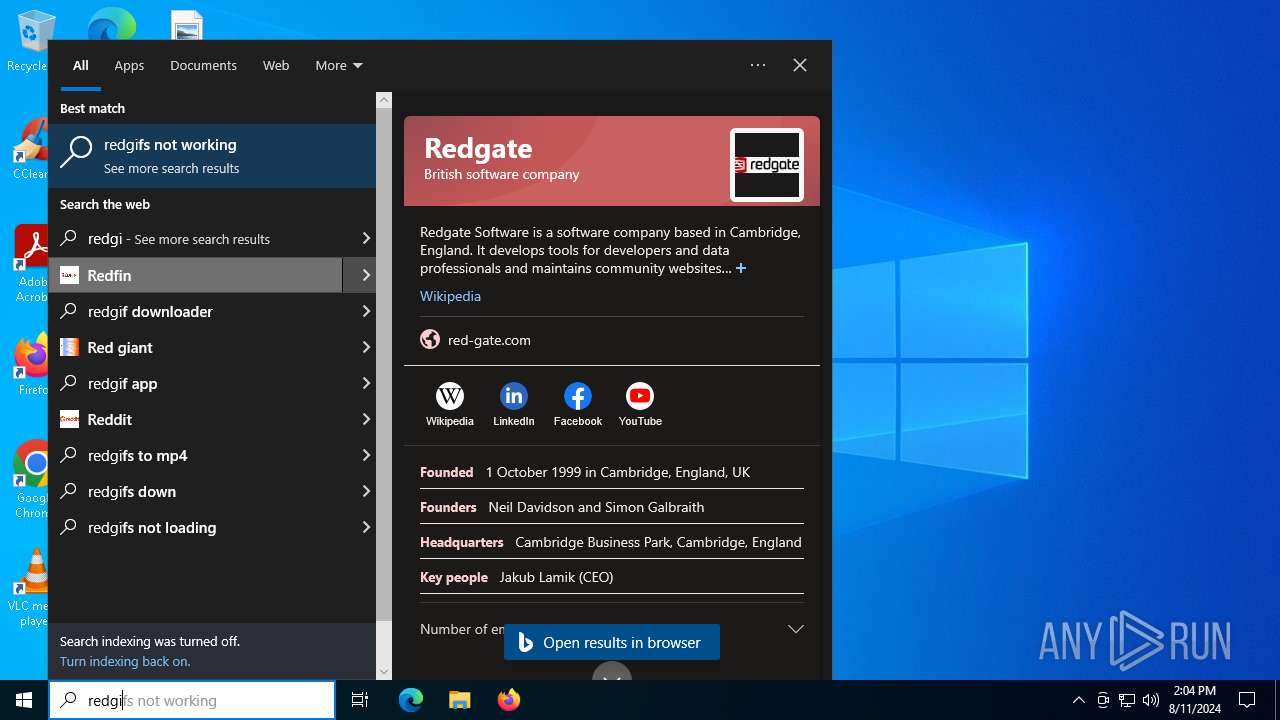Expand the More filter dropdown
This screenshot has width=1280, height=720.
pyautogui.click(x=338, y=65)
